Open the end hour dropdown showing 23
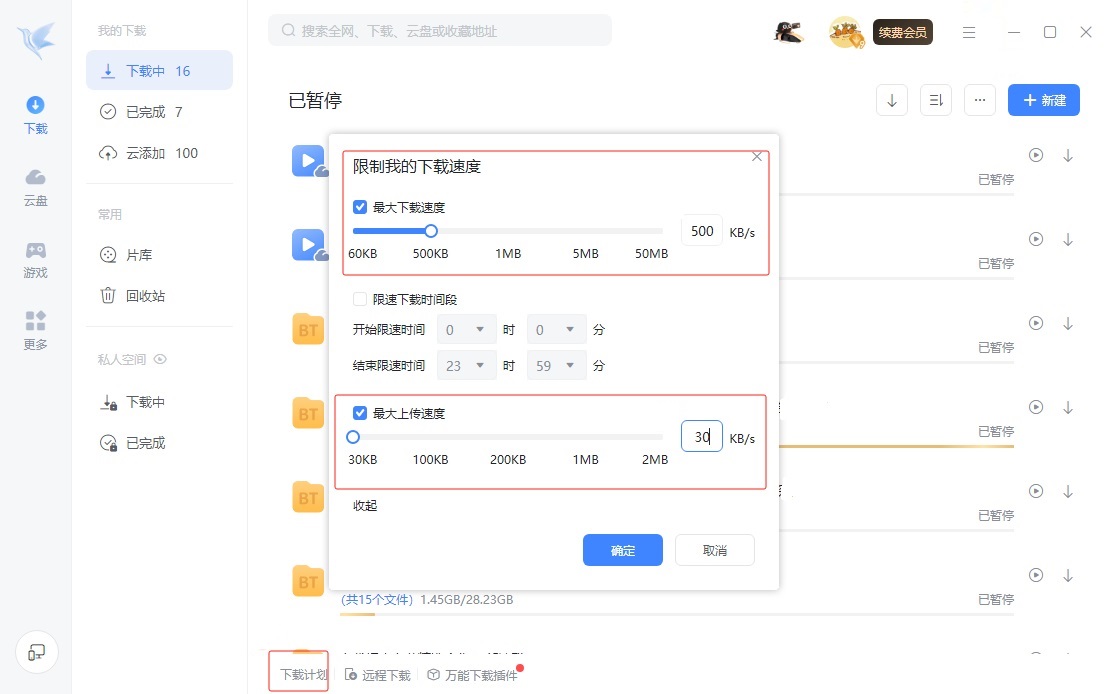The height and width of the screenshot is (694, 1120). tap(466, 365)
